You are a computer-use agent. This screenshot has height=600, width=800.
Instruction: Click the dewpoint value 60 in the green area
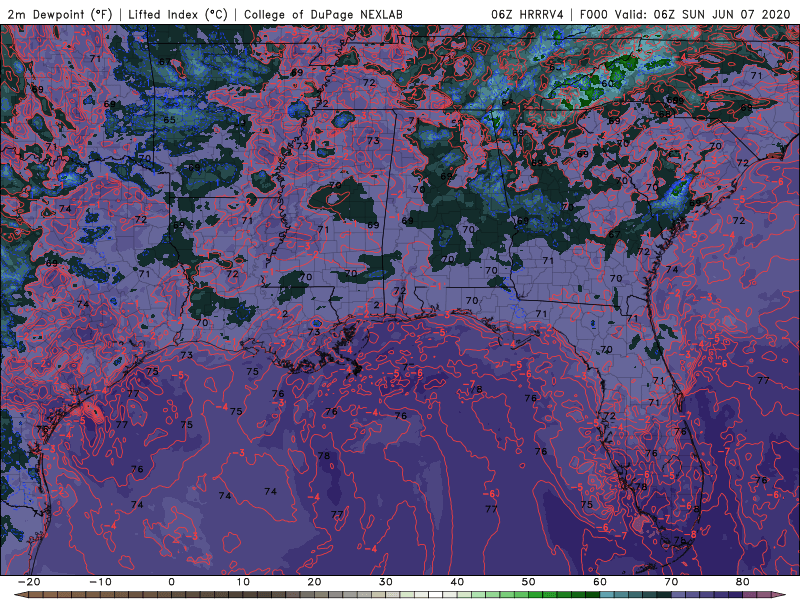[608, 84]
